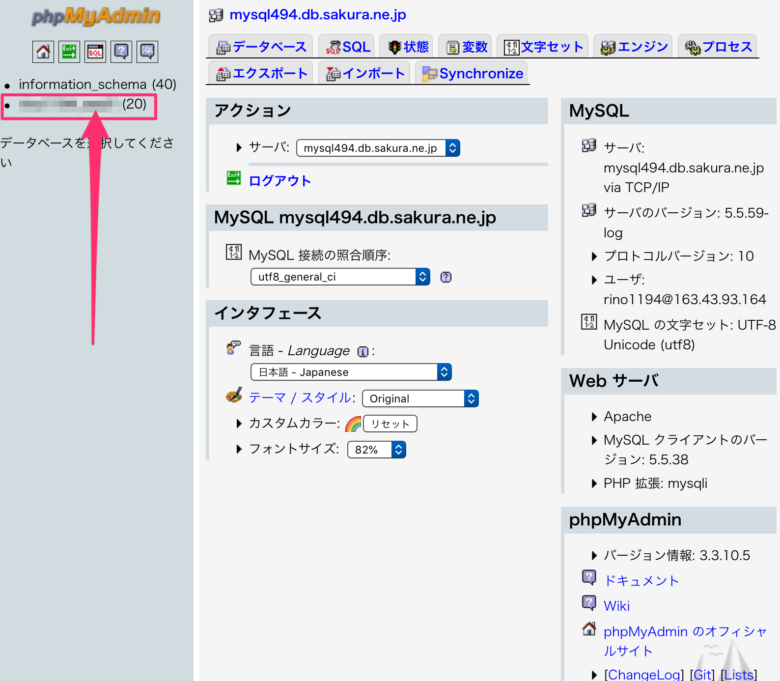
Task: Click the language speech icon beside 言語
Action: 234,348
